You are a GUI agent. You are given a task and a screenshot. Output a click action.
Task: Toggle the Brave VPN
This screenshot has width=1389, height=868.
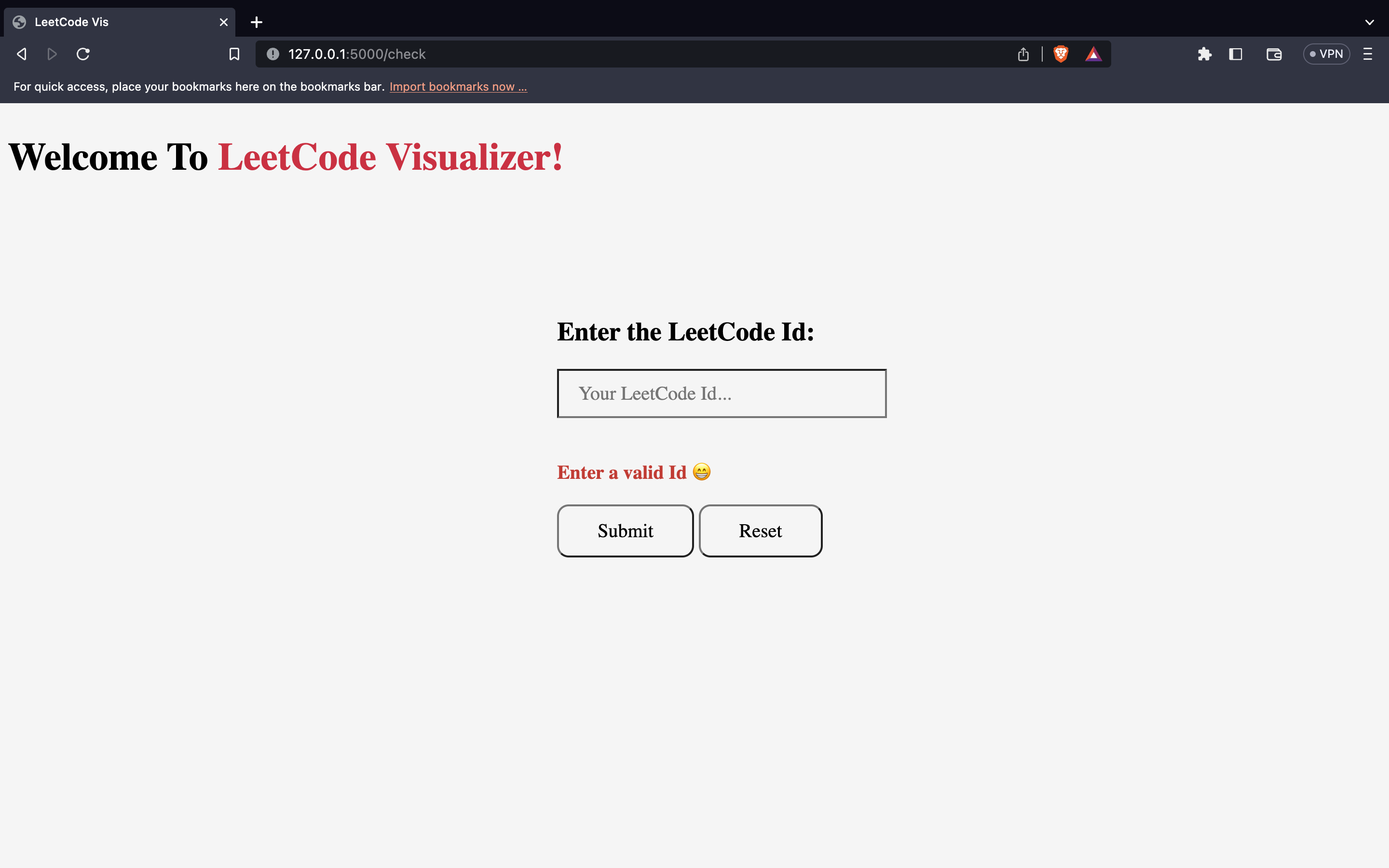click(1326, 54)
